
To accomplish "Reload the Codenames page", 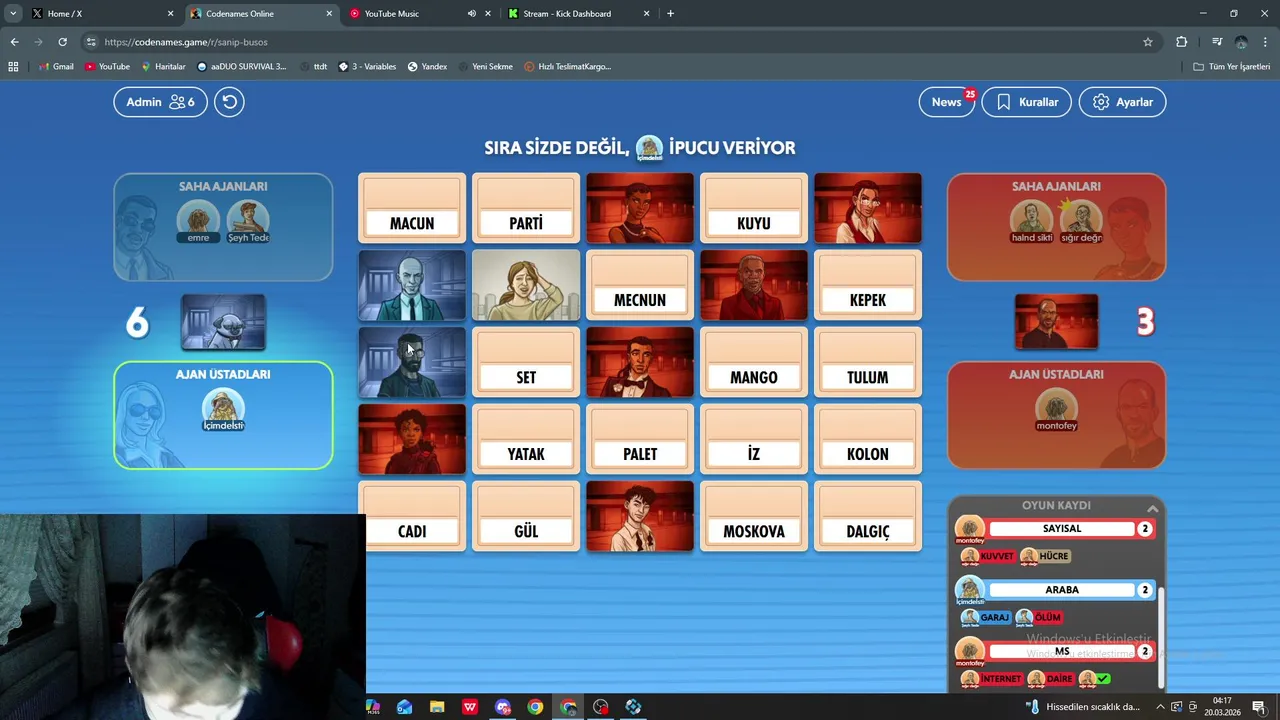I will coord(62,42).
